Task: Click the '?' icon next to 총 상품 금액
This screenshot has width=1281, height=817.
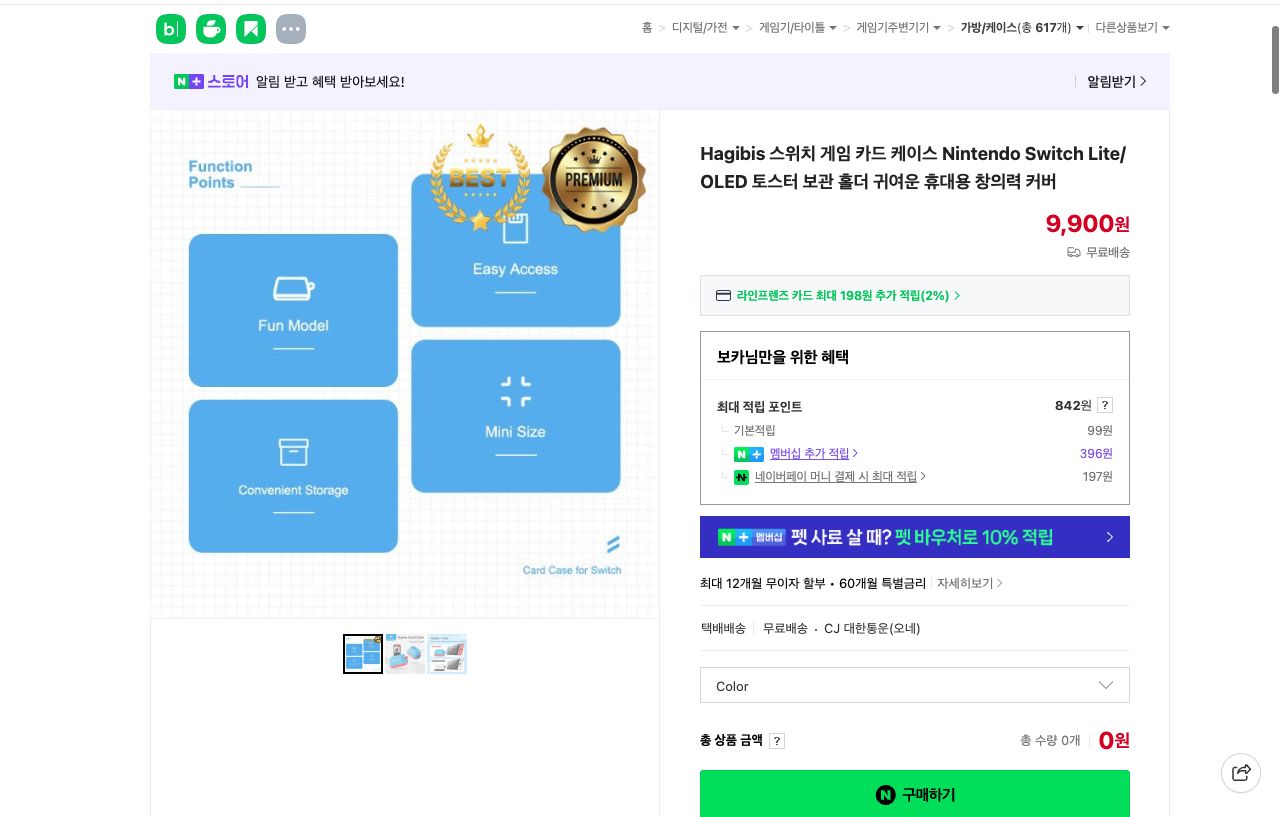Action: tap(777, 741)
